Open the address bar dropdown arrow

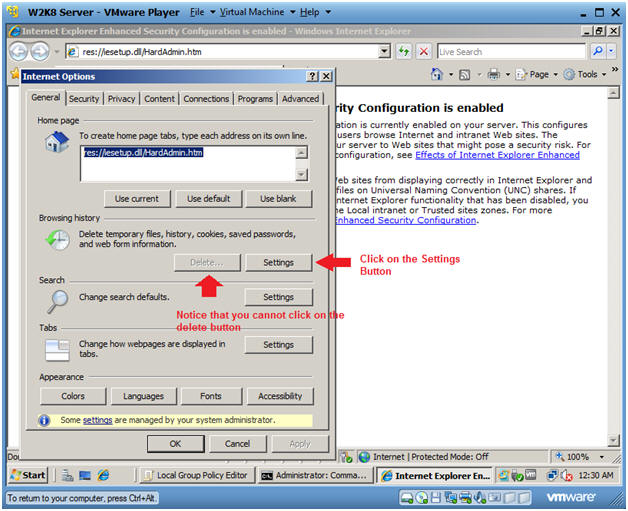(x=384, y=51)
